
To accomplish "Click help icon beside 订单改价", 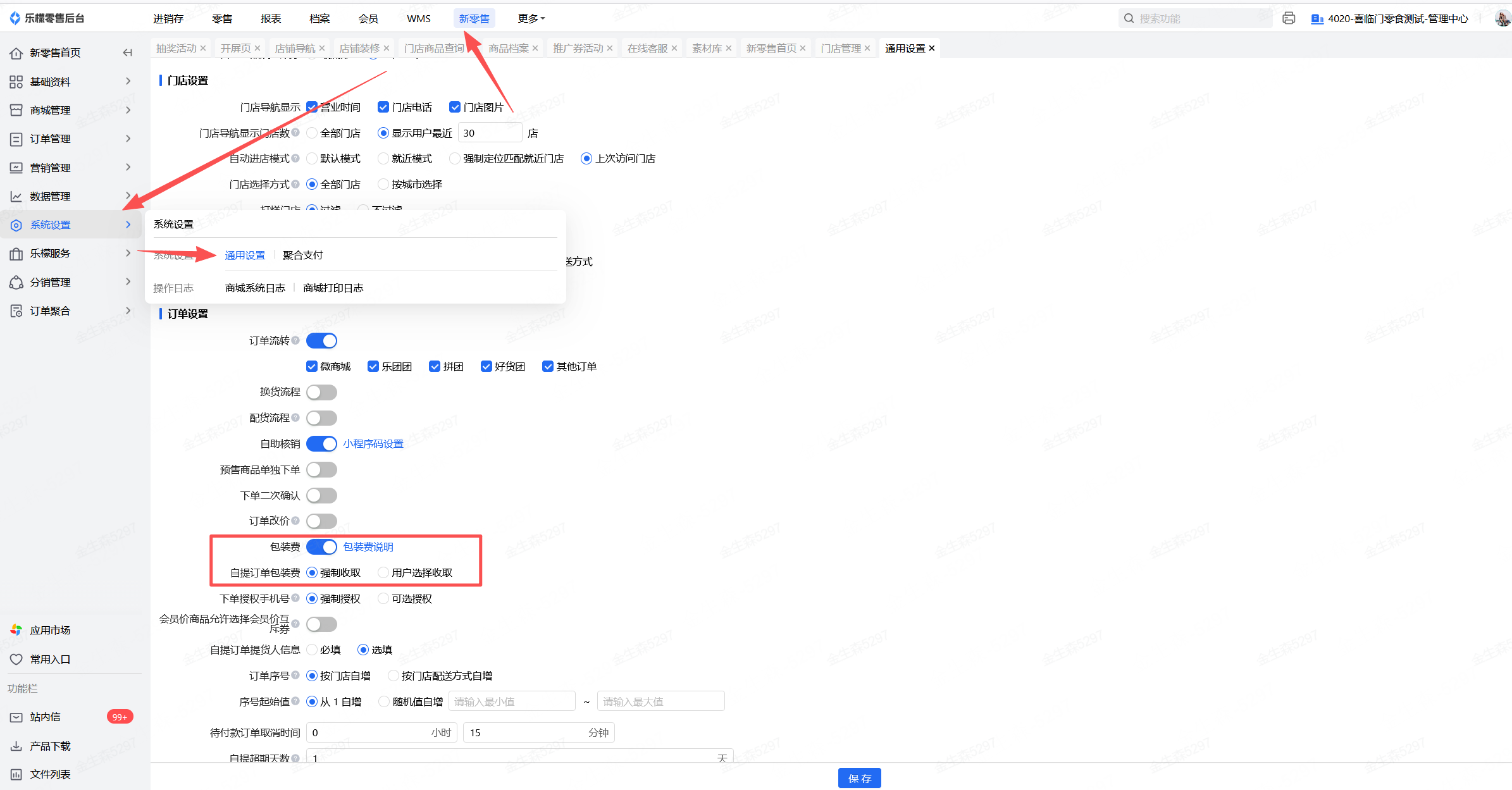I will pos(295,521).
